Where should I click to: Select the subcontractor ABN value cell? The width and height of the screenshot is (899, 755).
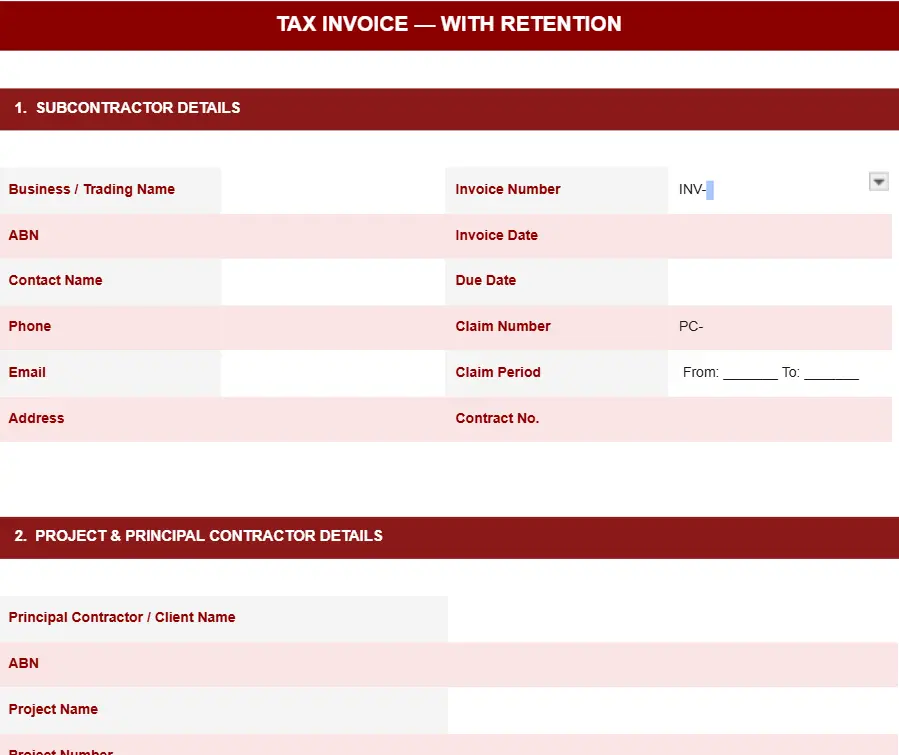click(x=332, y=236)
